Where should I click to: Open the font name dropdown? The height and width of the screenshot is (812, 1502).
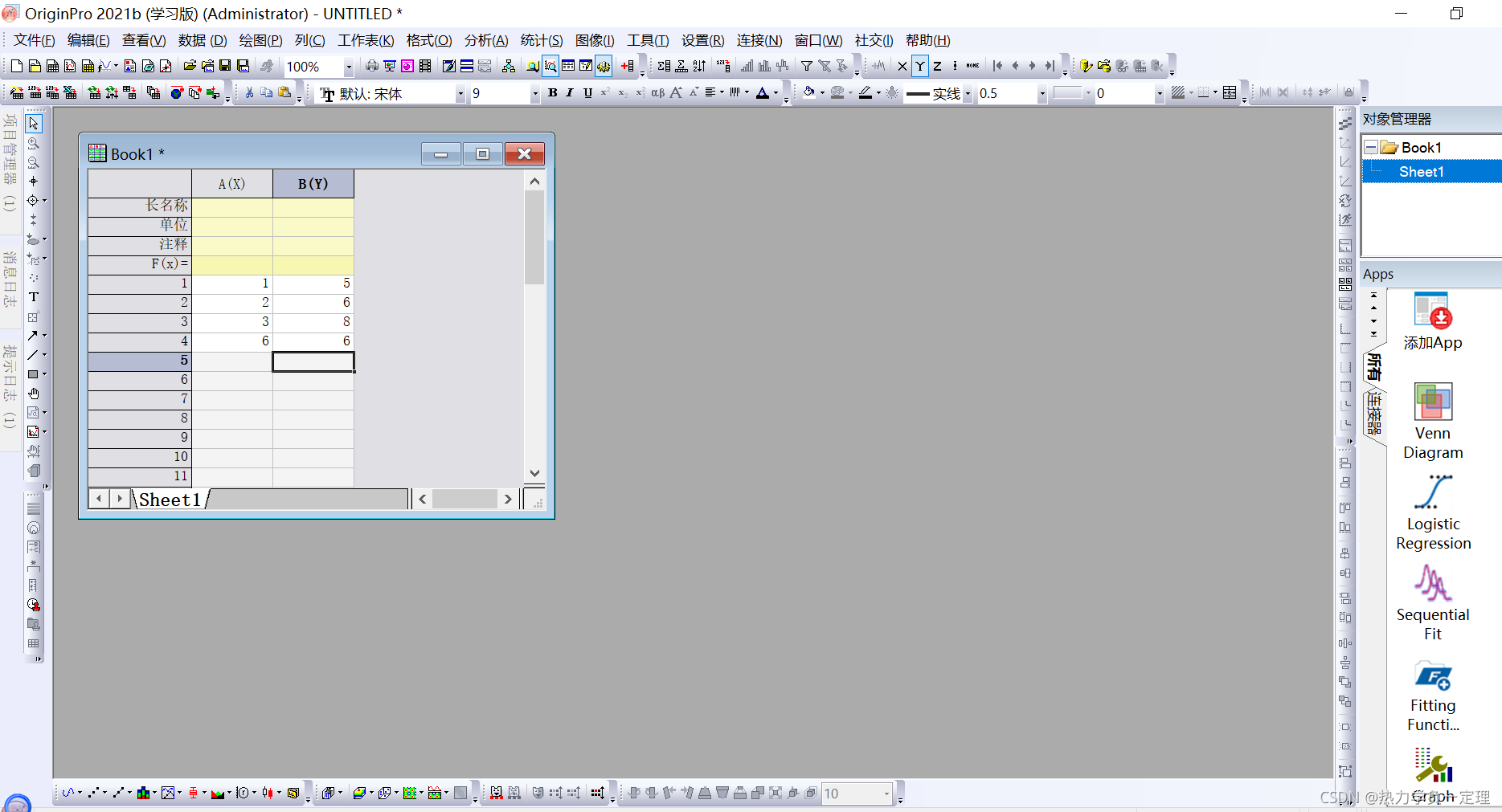pyautogui.click(x=460, y=94)
